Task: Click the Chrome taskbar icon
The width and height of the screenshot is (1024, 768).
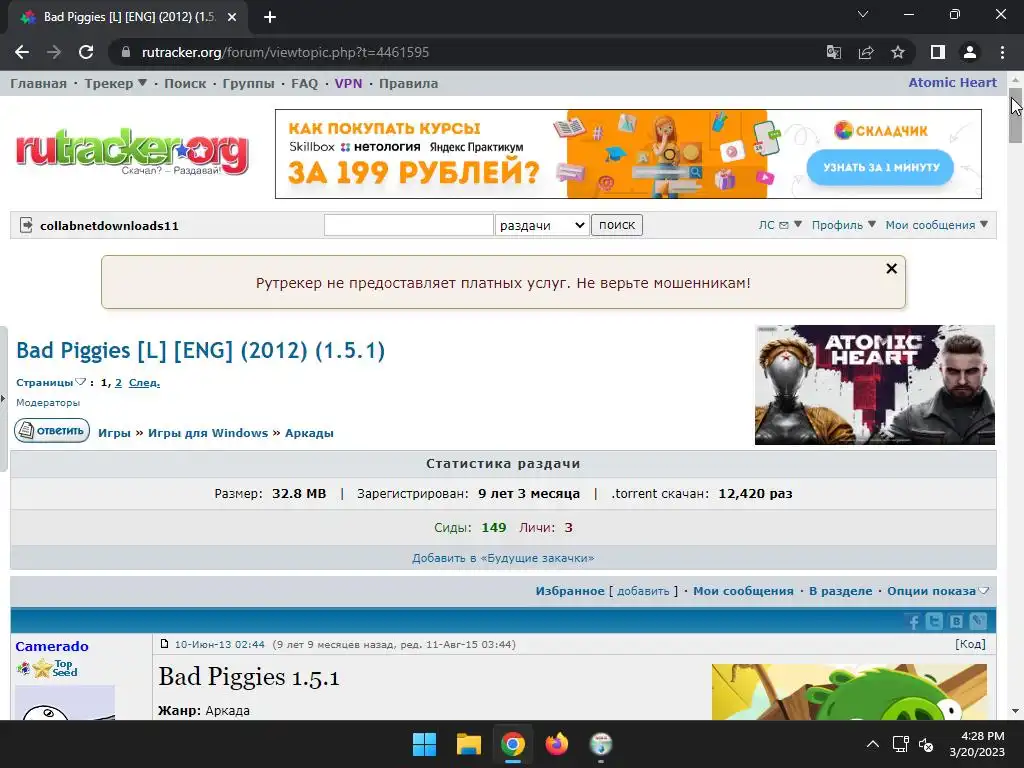Action: [x=513, y=744]
